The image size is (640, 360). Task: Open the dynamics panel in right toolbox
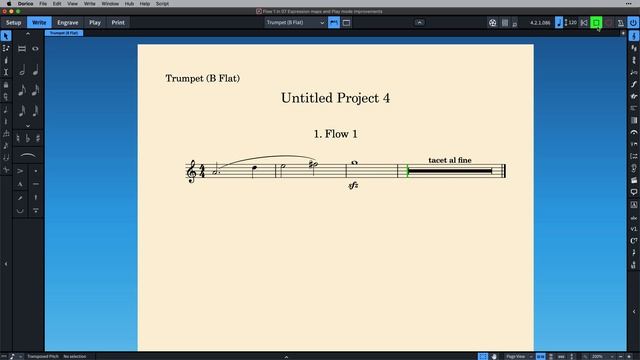(x=634, y=84)
